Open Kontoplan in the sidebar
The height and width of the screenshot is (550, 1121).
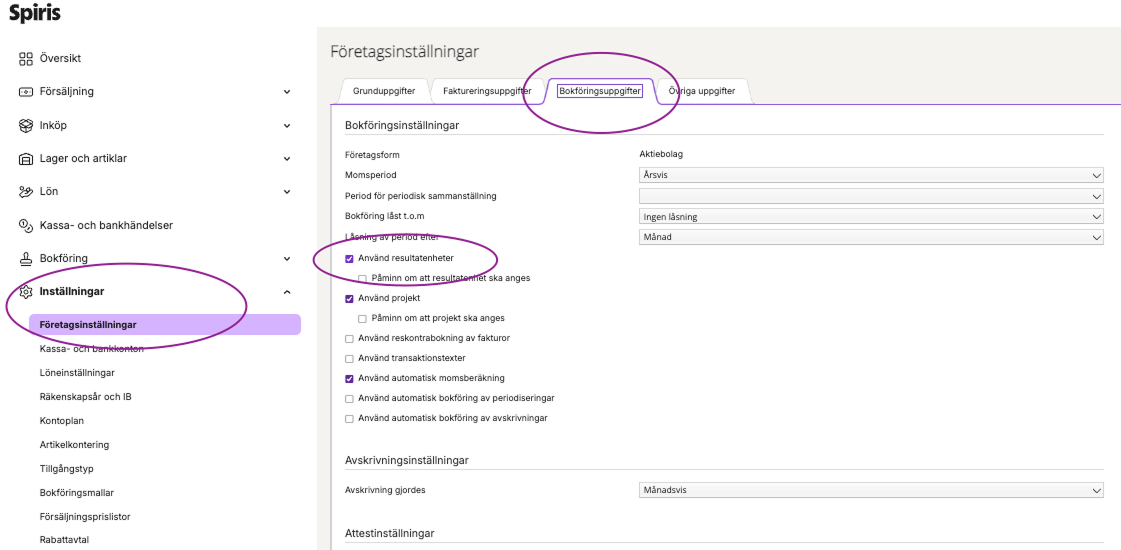tap(61, 421)
